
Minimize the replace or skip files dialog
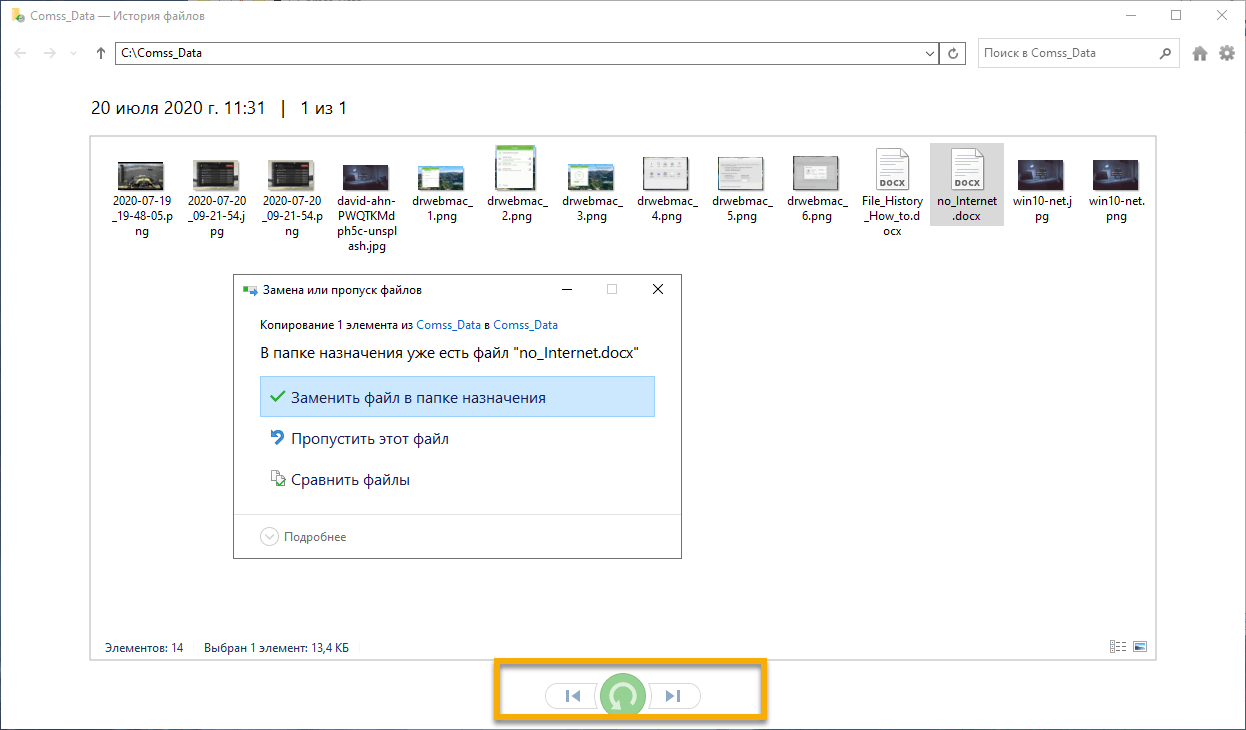(567, 290)
